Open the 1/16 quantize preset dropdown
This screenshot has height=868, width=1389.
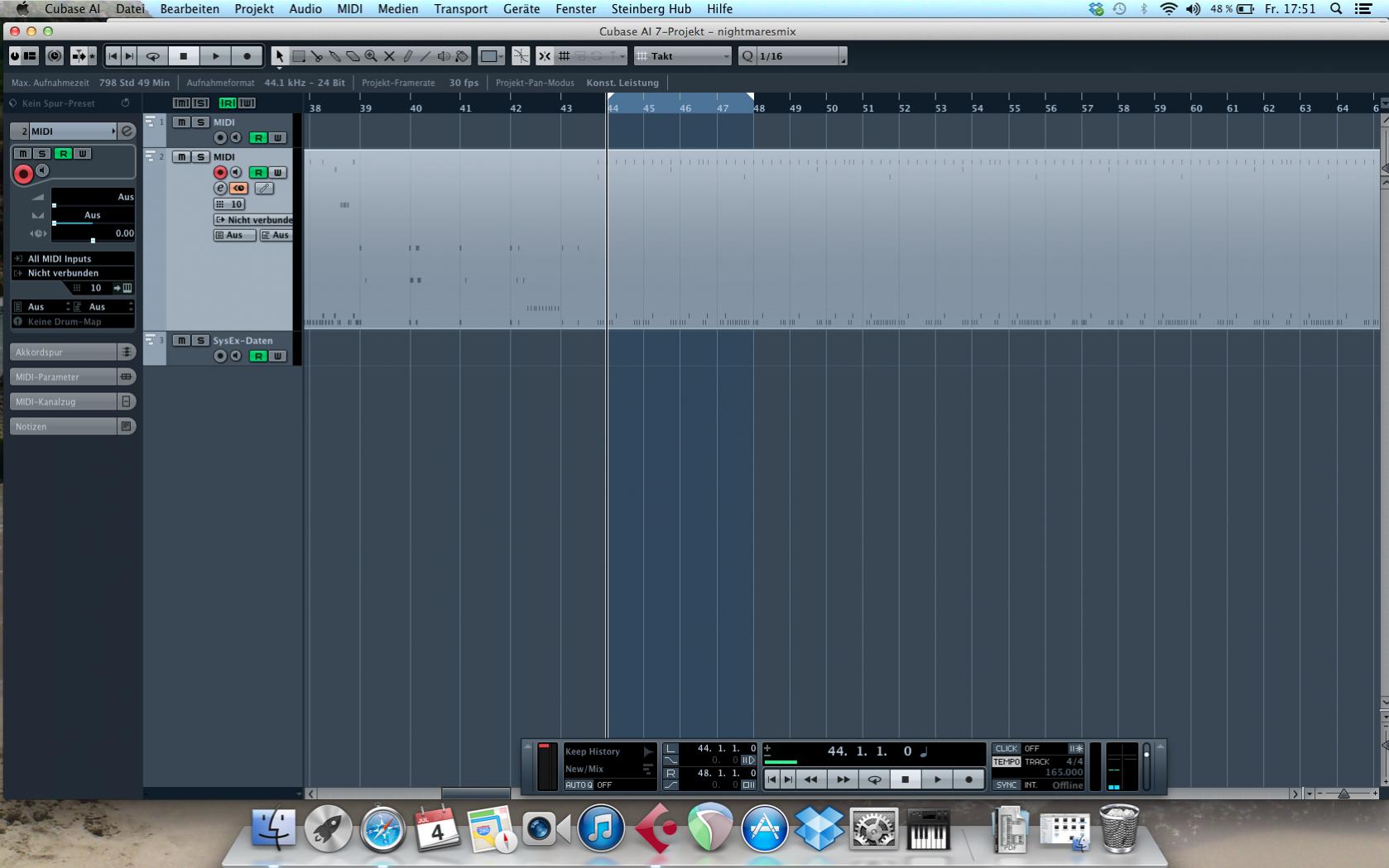pyautogui.click(x=793, y=56)
